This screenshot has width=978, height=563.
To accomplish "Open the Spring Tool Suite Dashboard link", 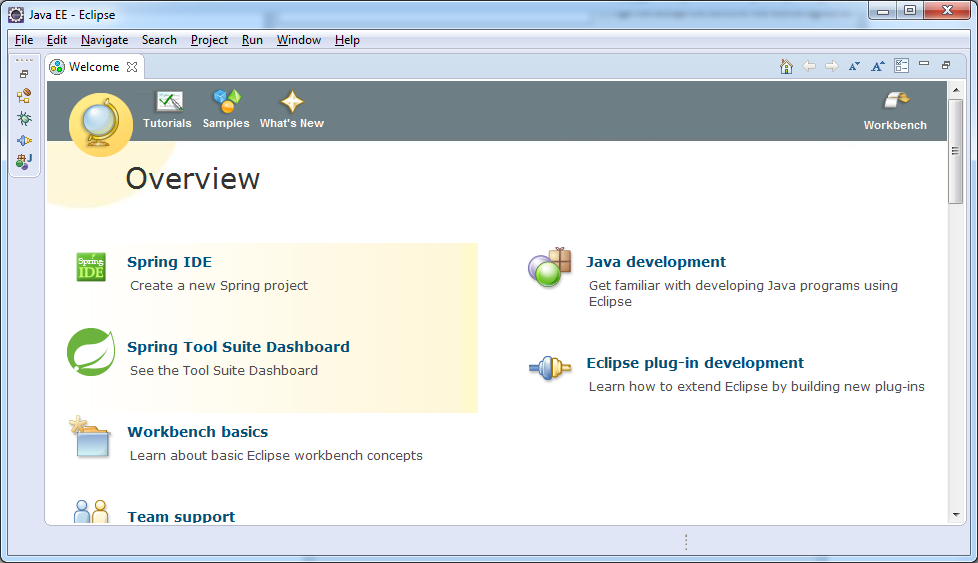I will tap(238, 347).
